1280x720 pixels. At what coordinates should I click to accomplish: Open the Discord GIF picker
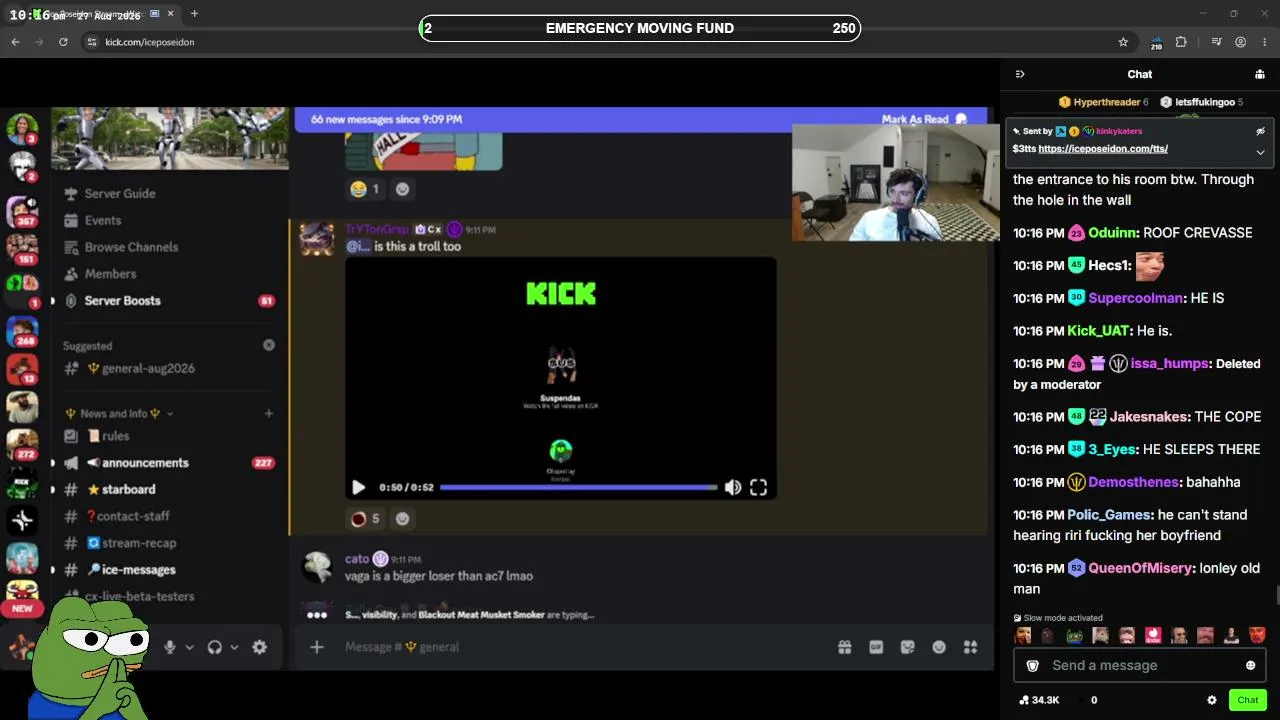pyautogui.click(x=876, y=647)
